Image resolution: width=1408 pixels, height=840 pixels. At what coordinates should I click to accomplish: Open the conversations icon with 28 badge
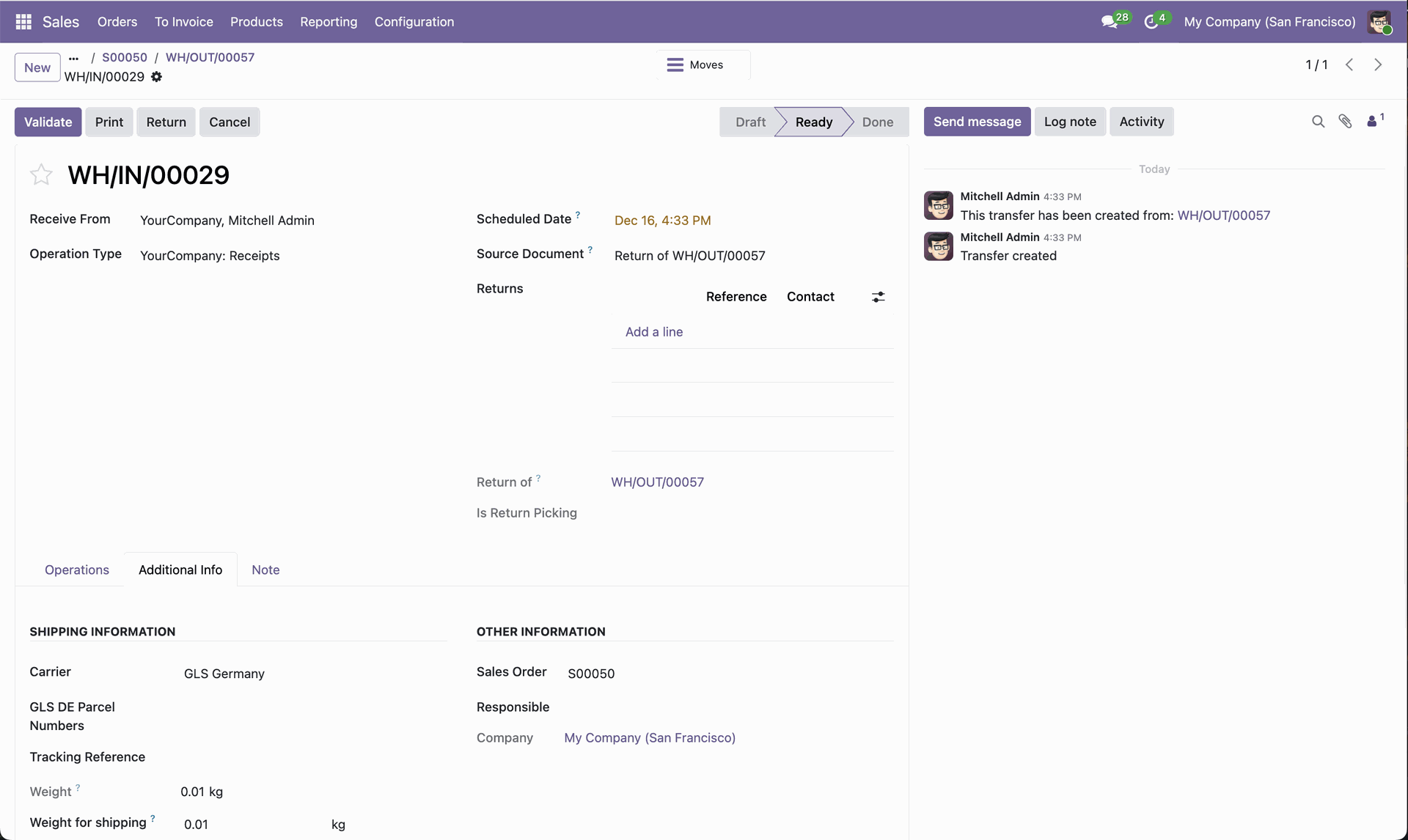point(1110,22)
